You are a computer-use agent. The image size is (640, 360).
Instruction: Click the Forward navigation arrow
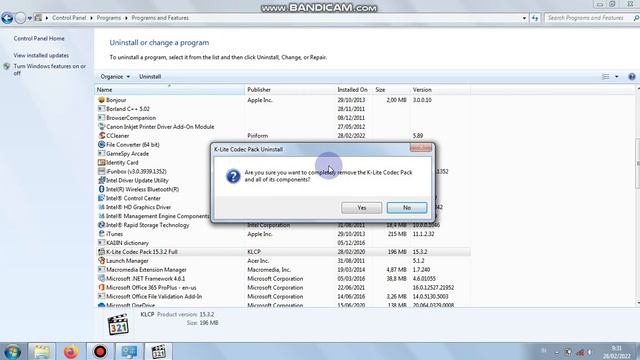[x=20, y=18]
